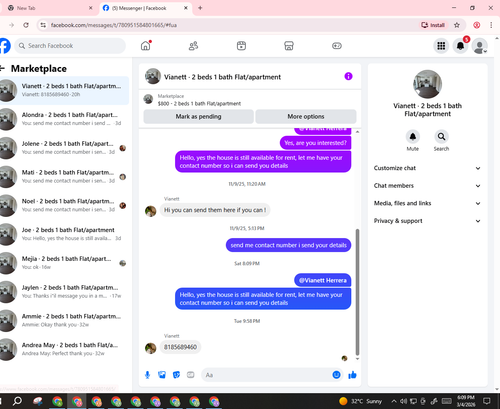Expand Customize chat section

(427, 168)
